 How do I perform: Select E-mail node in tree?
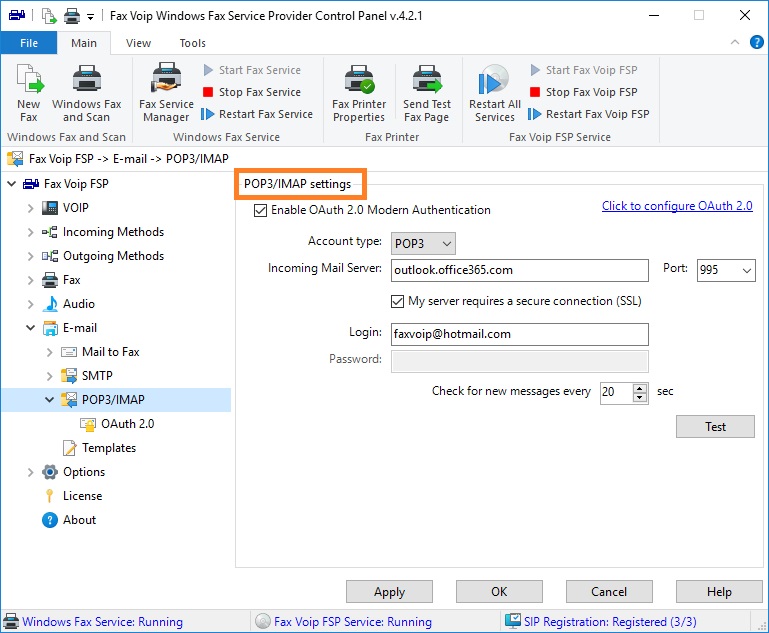pyautogui.click(x=80, y=328)
